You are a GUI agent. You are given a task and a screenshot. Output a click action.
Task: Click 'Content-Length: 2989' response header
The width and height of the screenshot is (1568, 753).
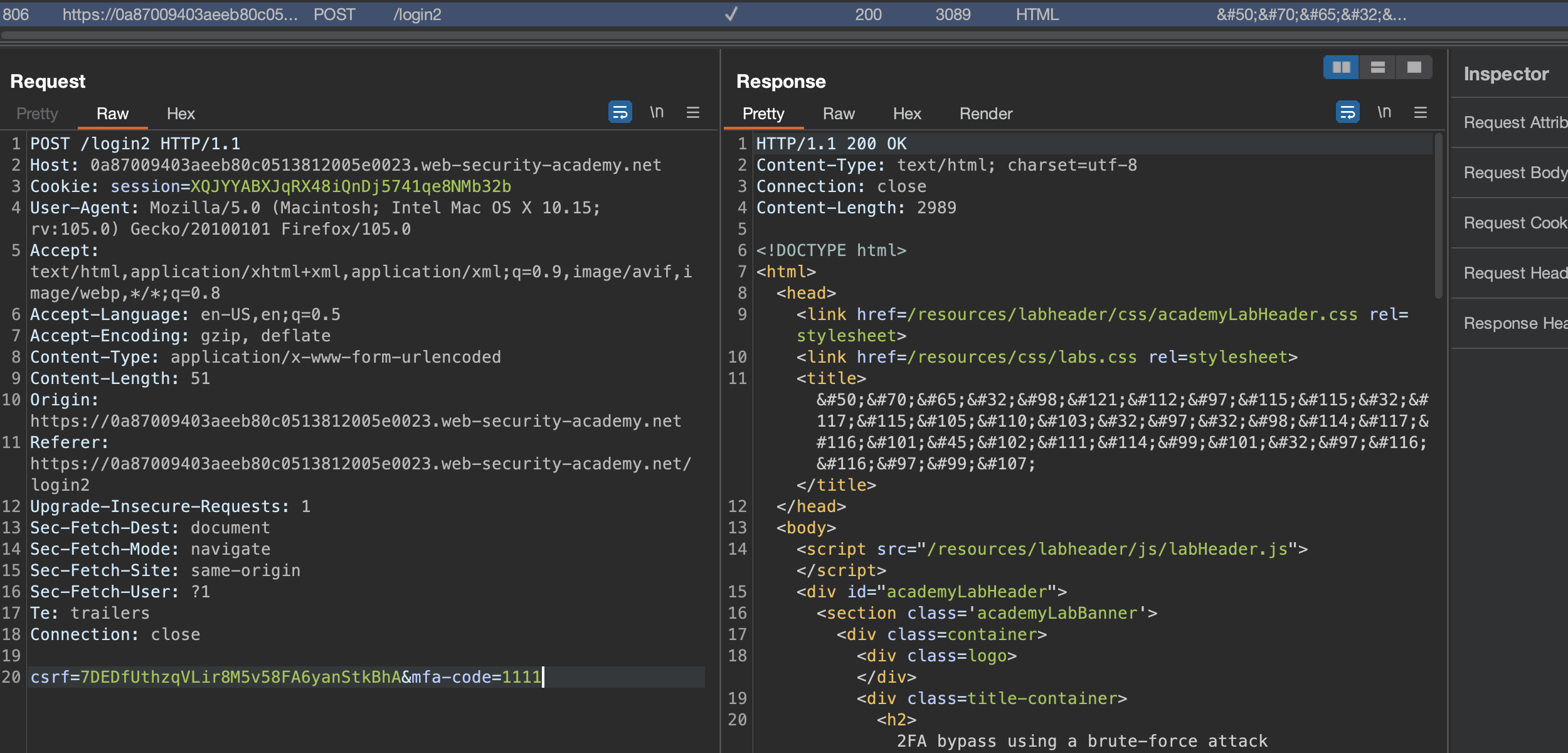pos(856,208)
